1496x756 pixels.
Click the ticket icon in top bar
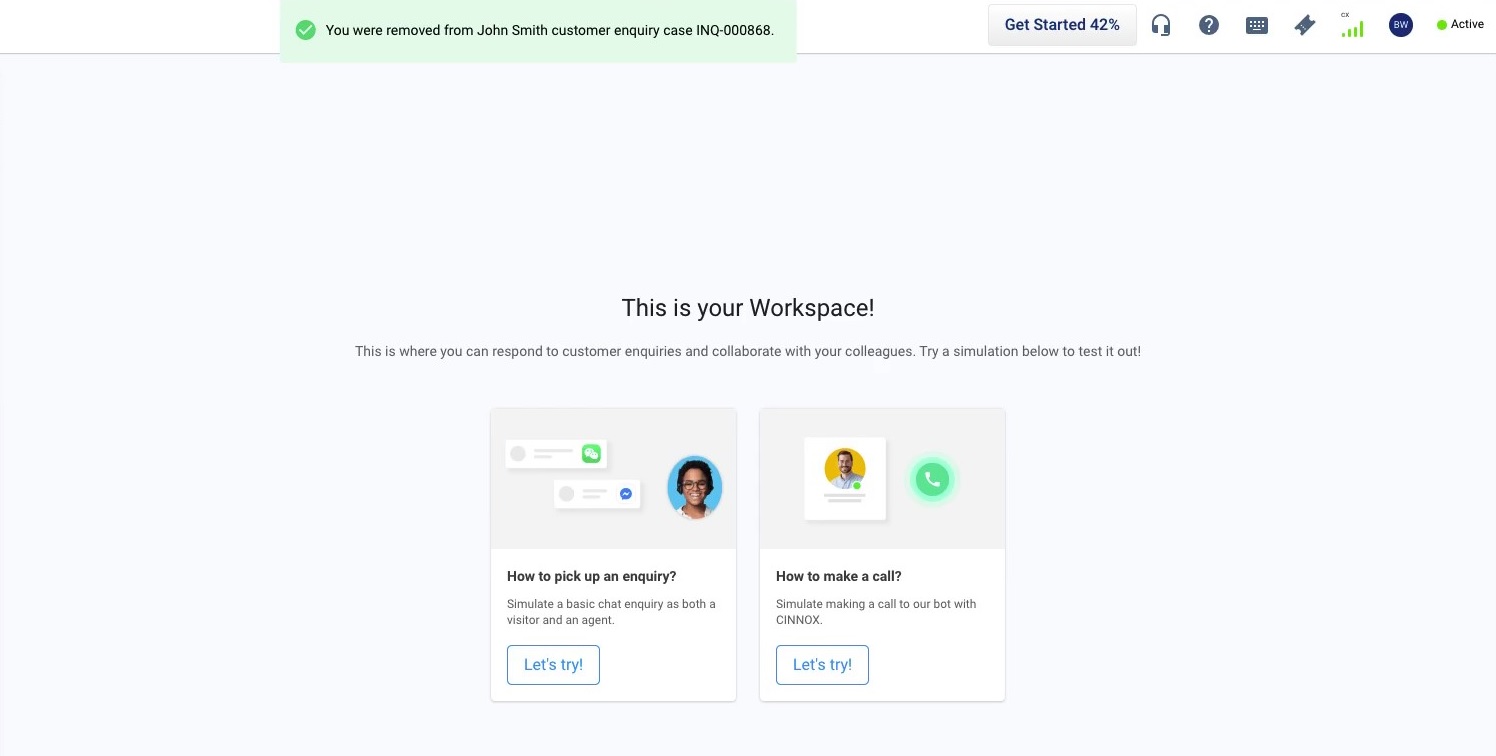click(1305, 25)
